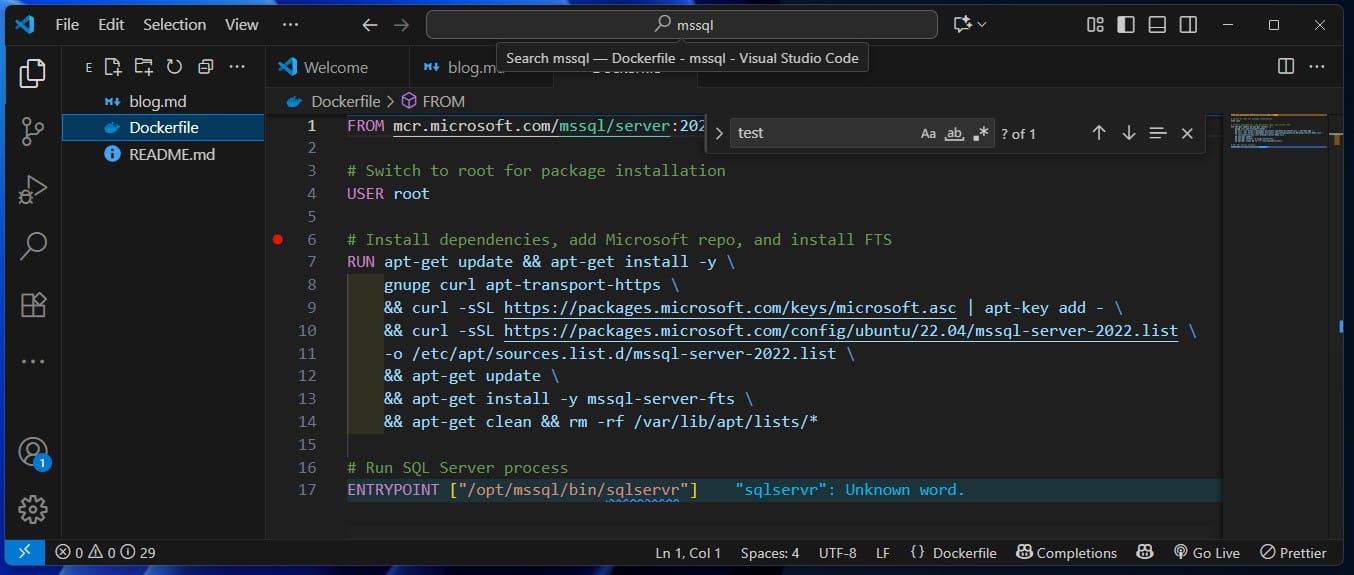The width and height of the screenshot is (1354, 575).
Task: Click into the find input containing test
Action: [823, 133]
